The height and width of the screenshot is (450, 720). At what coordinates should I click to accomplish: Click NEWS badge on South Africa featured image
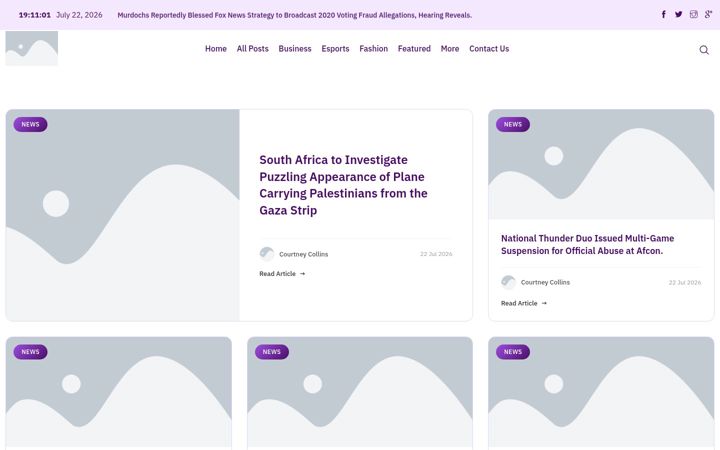click(30, 124)
